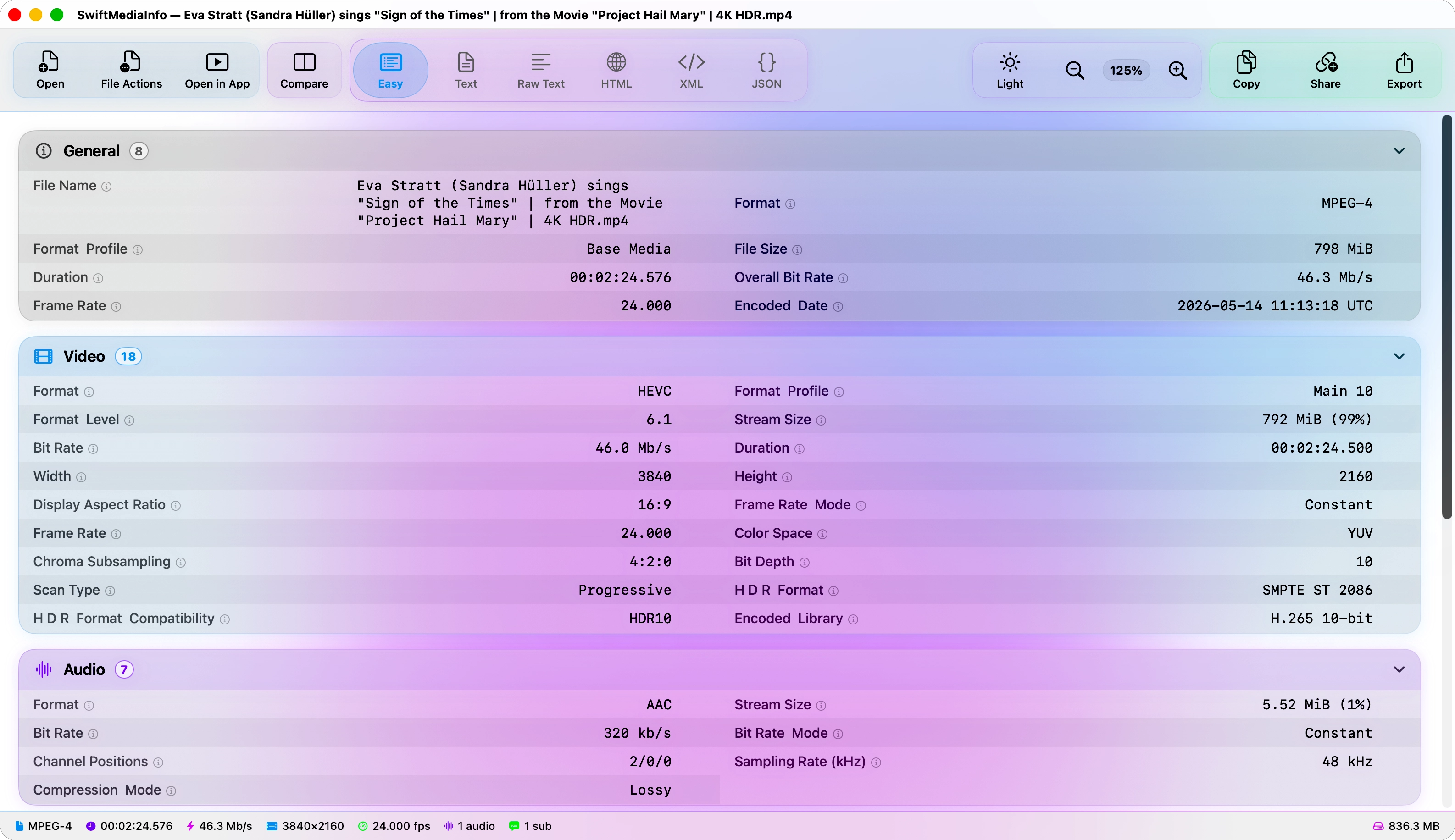Switch to the XML view tab

[x=691, y=70]
